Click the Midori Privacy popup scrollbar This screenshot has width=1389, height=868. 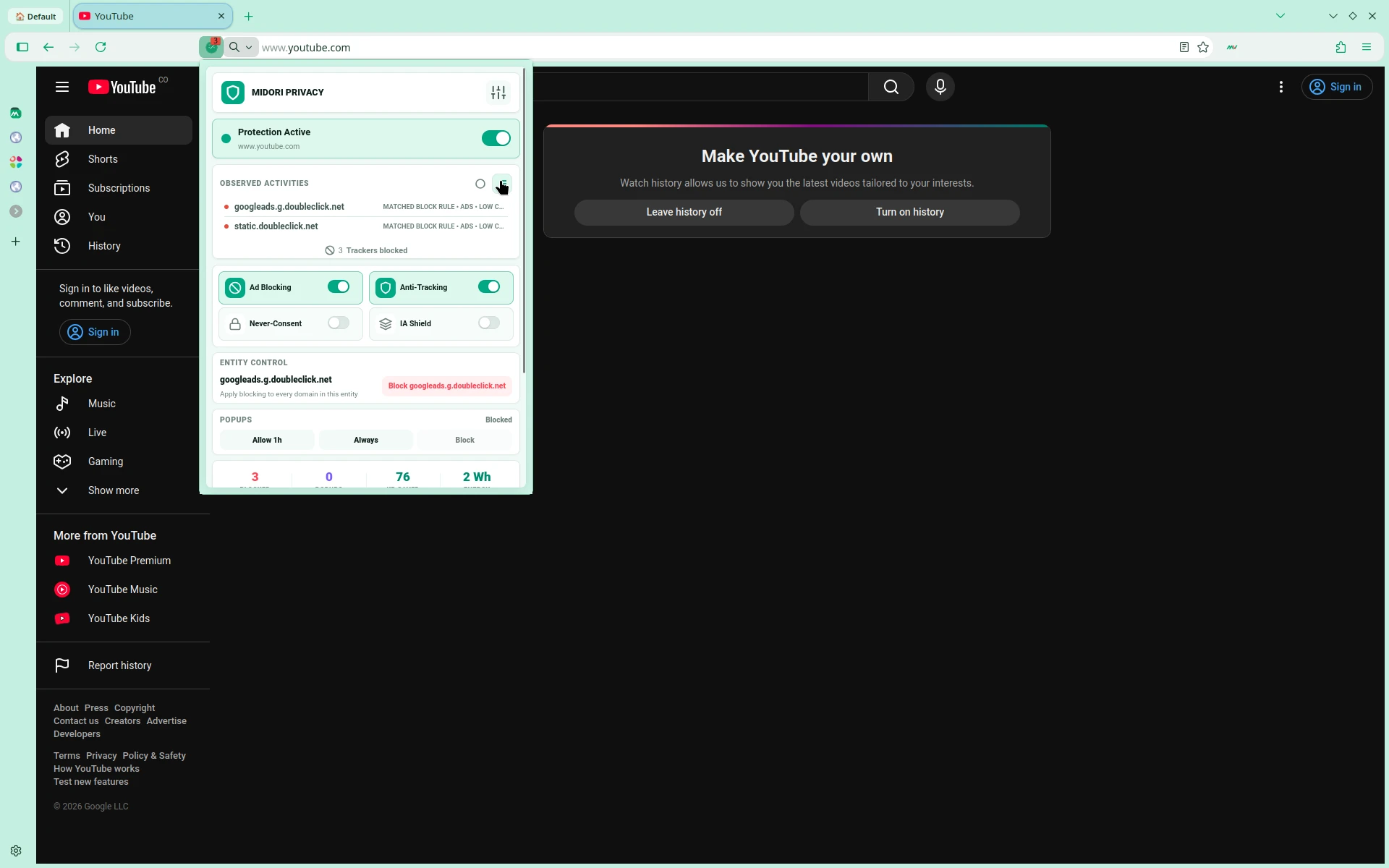coord(524,221)
